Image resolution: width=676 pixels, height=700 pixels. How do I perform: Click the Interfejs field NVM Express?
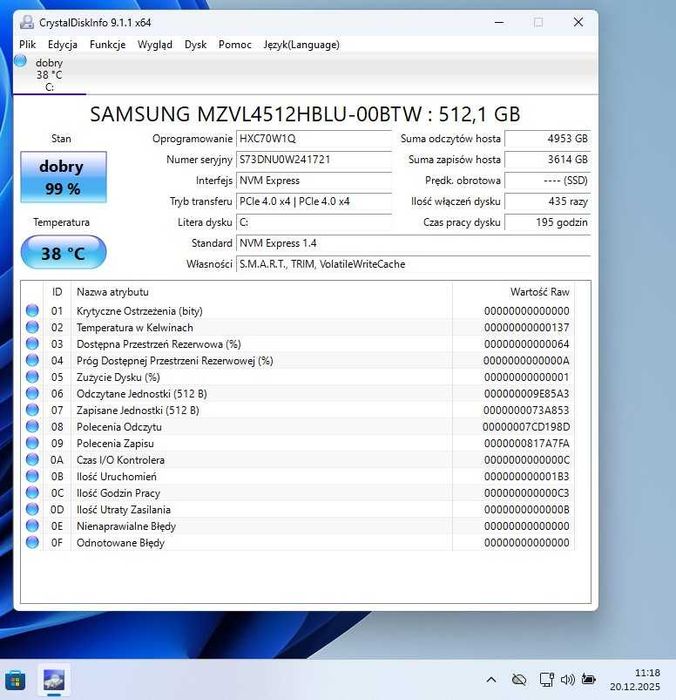tap(314, 180)
